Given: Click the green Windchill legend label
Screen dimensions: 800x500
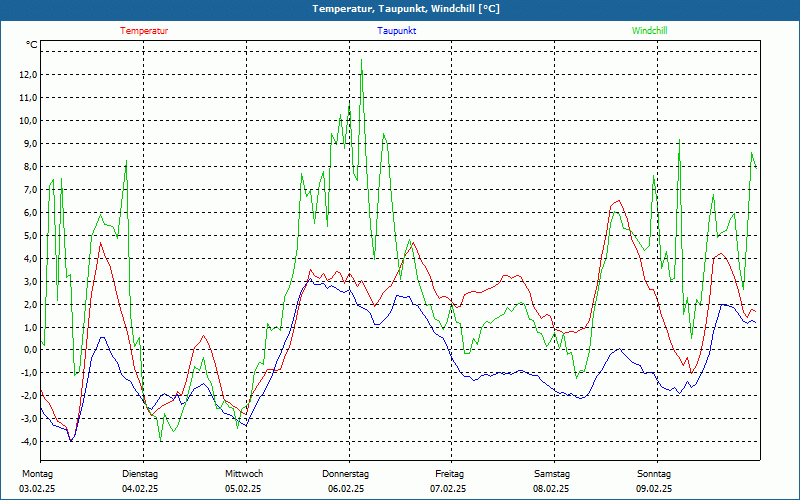Looking at the screenshot, I should (649, 31).
